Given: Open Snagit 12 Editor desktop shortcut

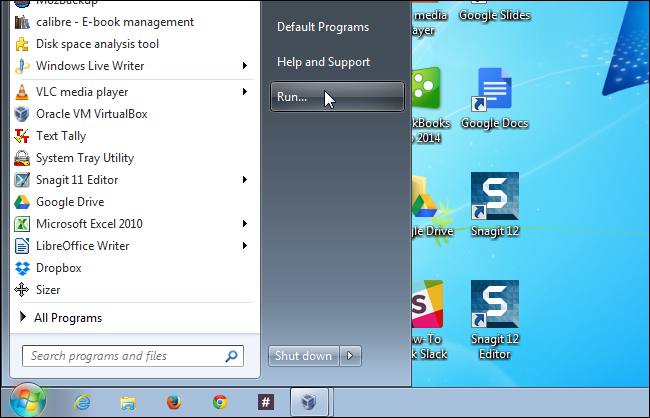Looking at the screenshot, I should (x=495, y=320).
